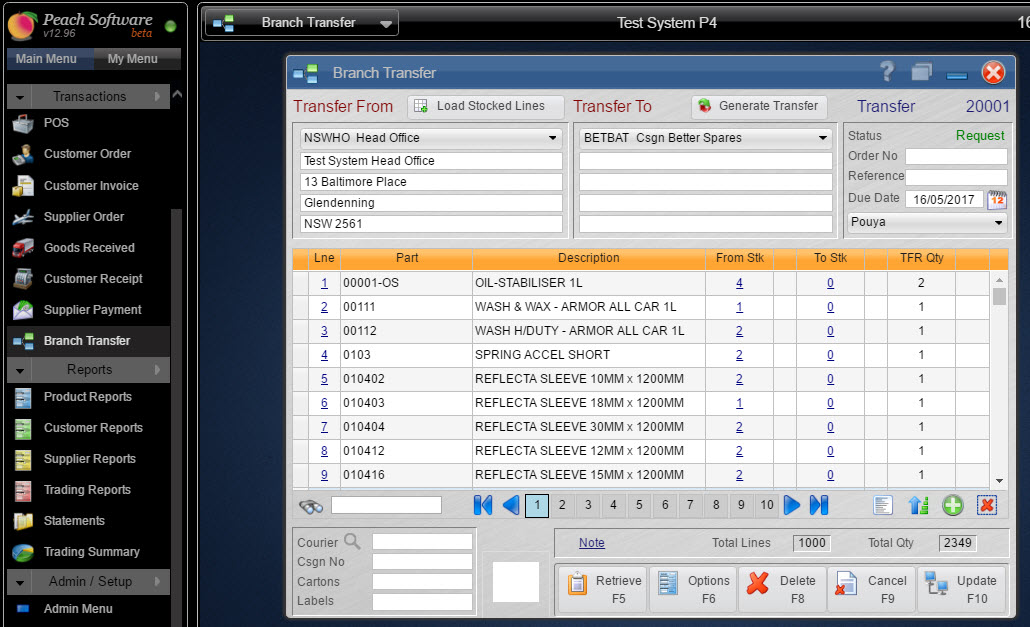
Task: Open the help question mark icon
Action: 888,71
